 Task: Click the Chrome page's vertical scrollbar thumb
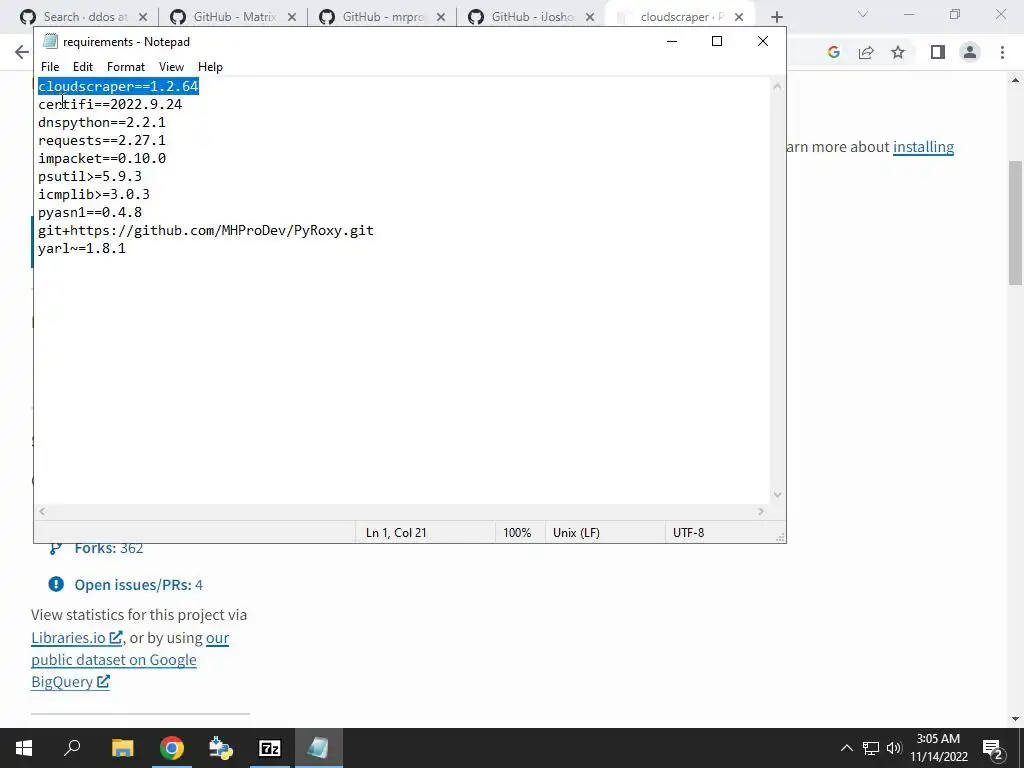pos(1015,222)
